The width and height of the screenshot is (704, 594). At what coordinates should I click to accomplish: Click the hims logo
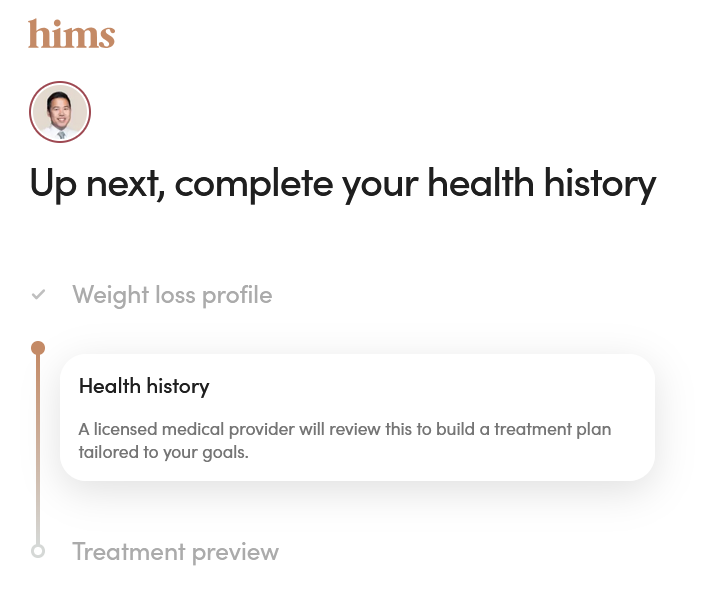pyautogui.click(x=71, y=34)
